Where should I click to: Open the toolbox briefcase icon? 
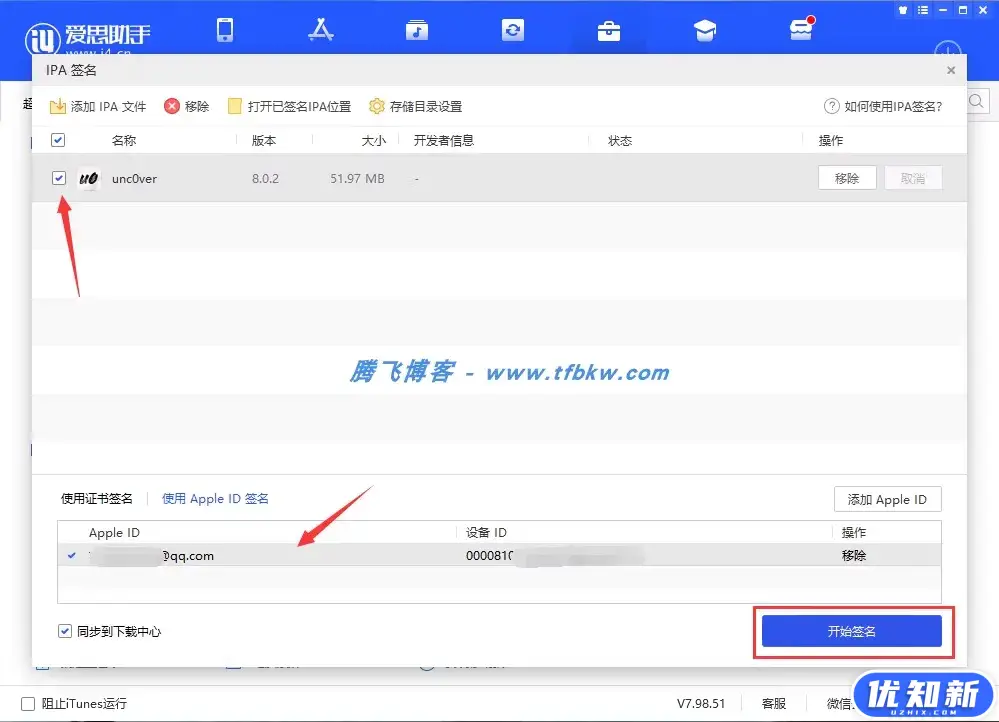click(x=609, y=31)
